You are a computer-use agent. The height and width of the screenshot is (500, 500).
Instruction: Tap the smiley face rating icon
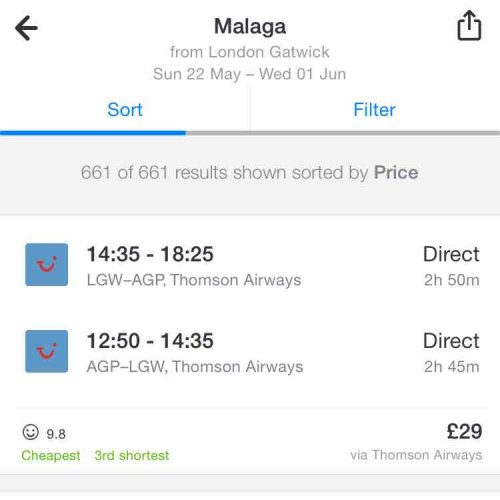[x=31, y=432]
